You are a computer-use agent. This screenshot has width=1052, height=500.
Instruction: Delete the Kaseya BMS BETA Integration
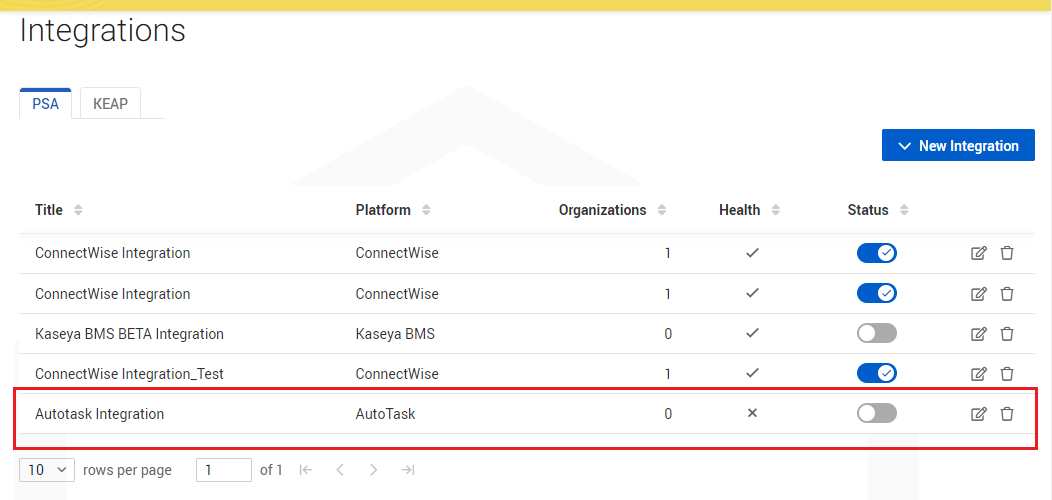pyautogui.click(x=1006, y=334)
